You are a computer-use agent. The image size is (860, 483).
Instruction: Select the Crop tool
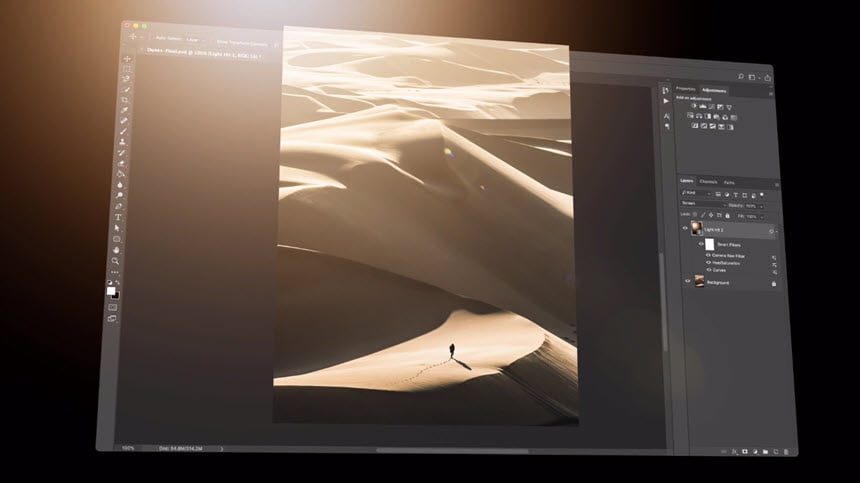(125, 99)
